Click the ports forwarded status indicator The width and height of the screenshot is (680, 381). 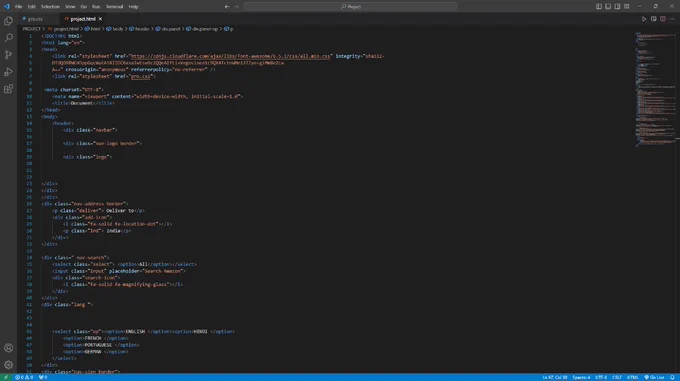click(43, 378)
